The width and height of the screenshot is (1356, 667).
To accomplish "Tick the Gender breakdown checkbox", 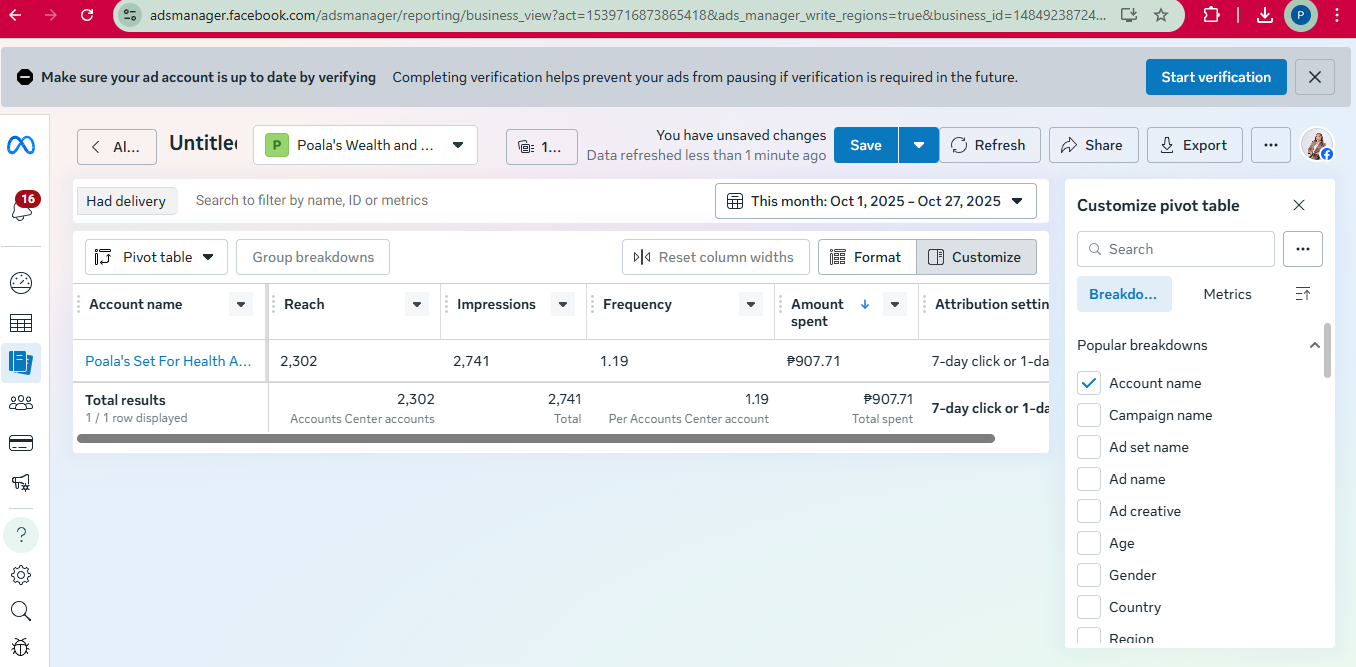I will coord(1089,575).
